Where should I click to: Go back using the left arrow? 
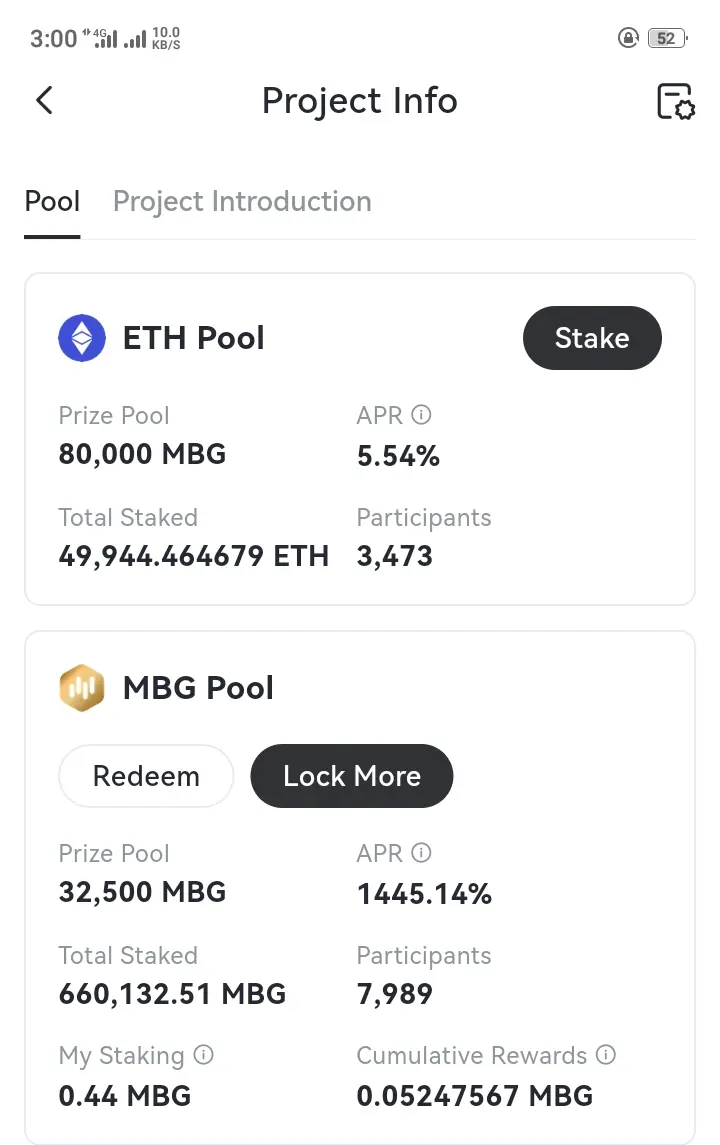(x=45, y=101)
